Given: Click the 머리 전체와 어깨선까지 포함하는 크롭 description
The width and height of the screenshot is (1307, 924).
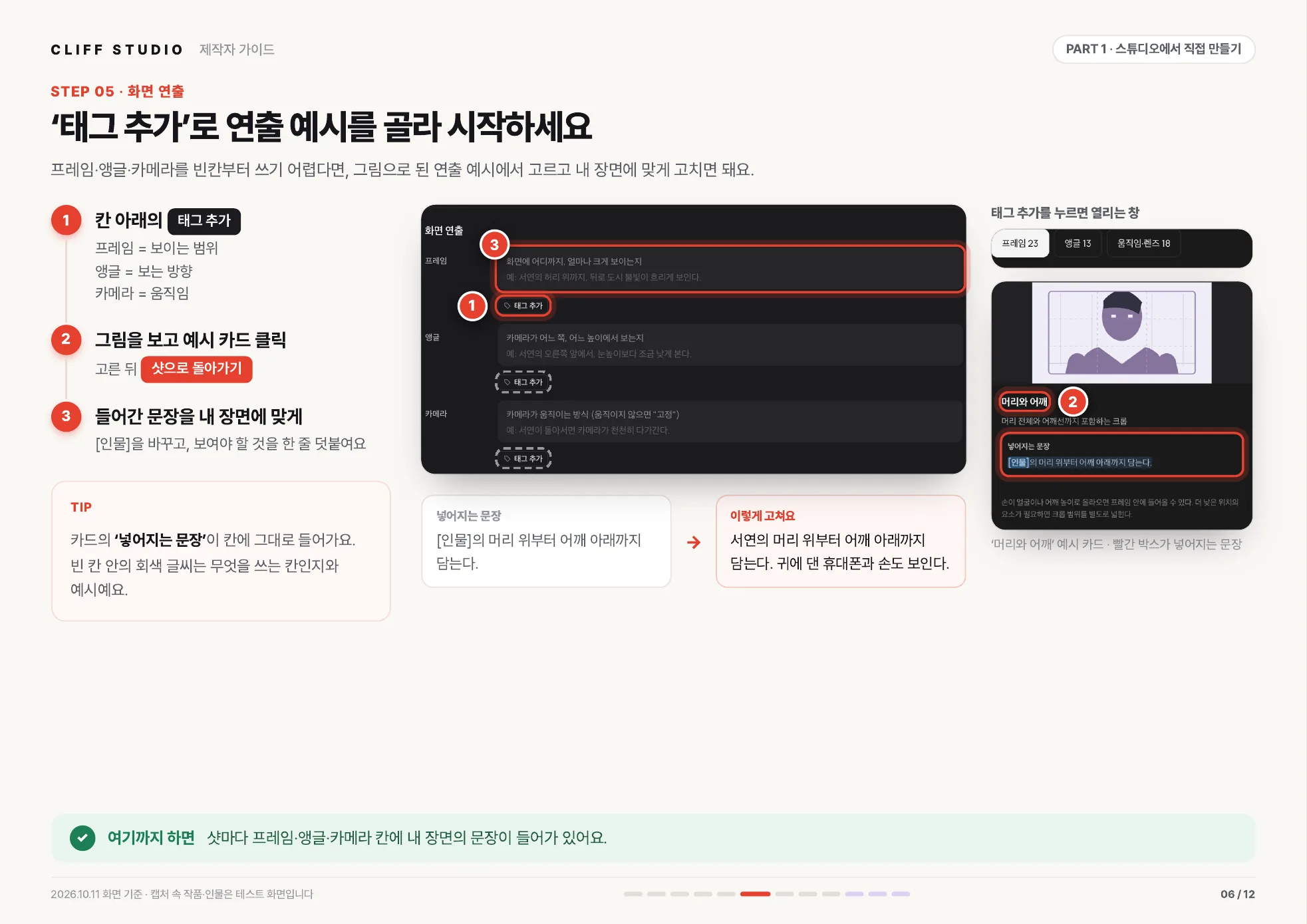Looking at the screenshot, I should pyautogui.click(x=1064, y=422).
